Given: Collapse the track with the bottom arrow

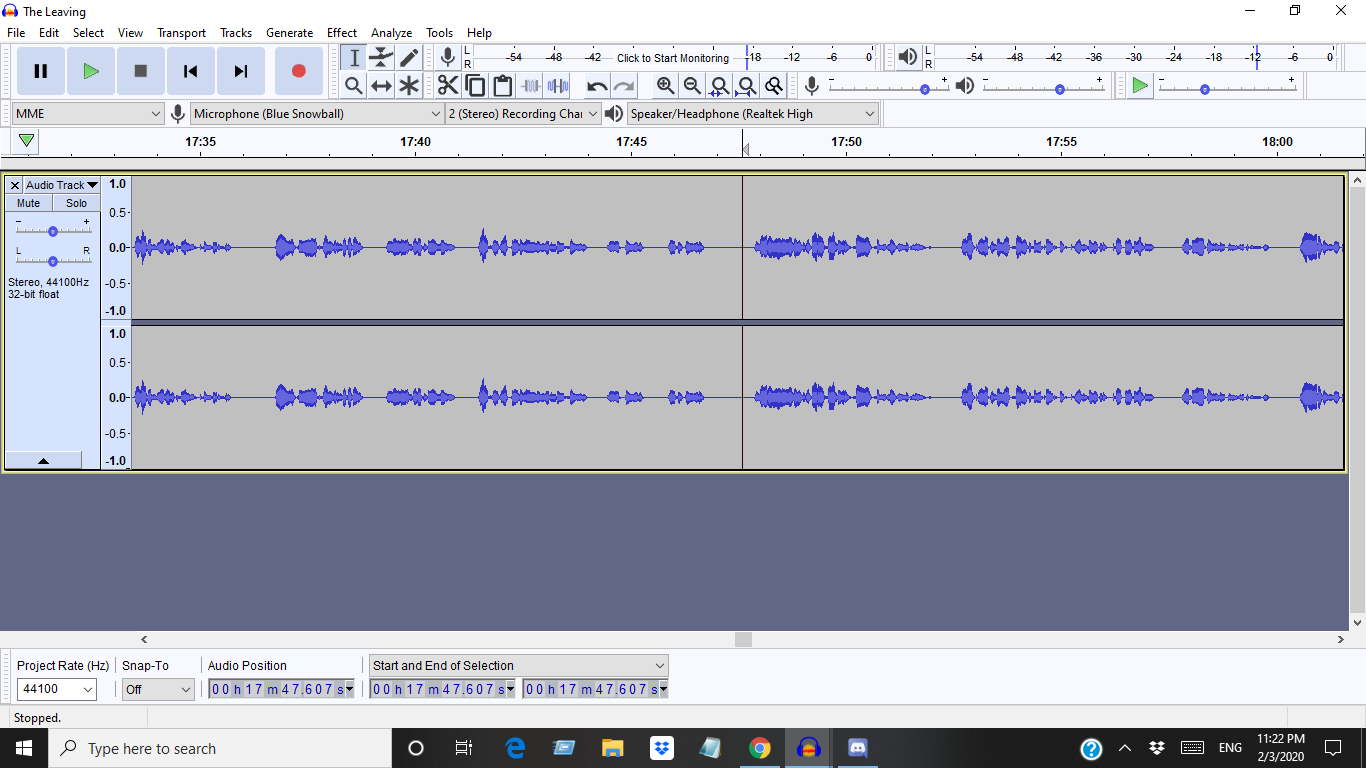Looking at the screenshot, I should 43,461.
